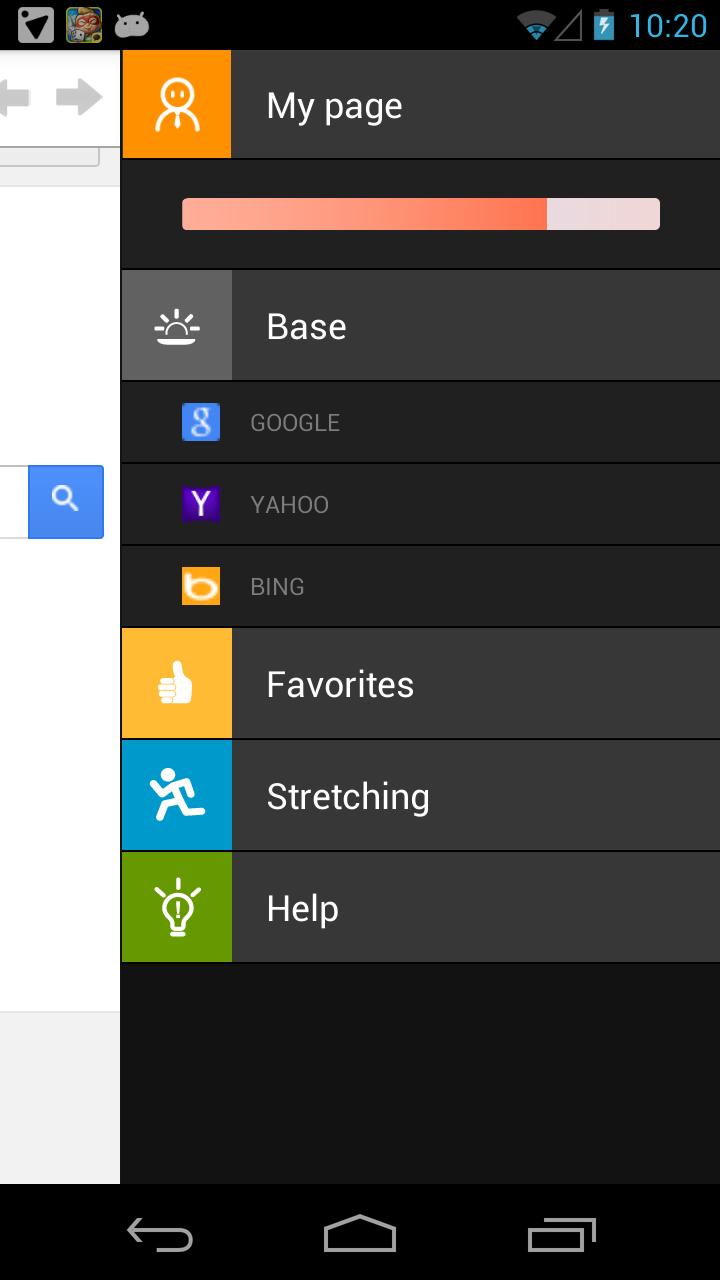Select the purple Yahoo icon

[x=201, y=504]
